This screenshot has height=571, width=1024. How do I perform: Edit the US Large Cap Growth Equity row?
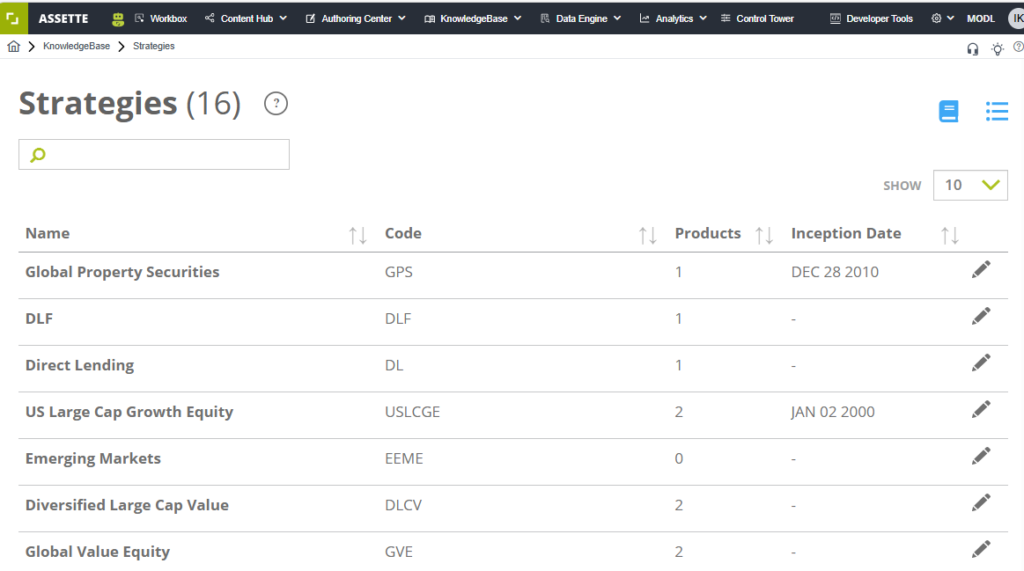click(x=981, y=409)
